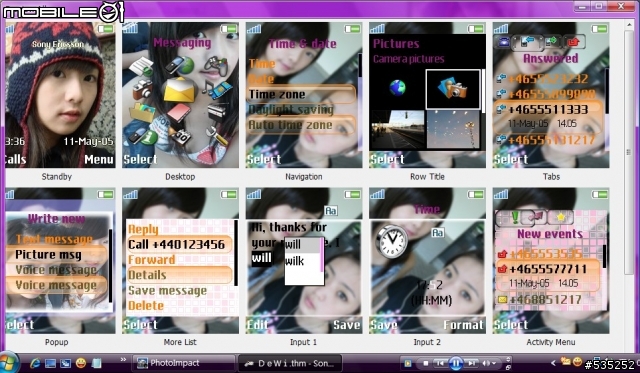Click 'Edit' softkey on Input 1 preview

pyautogui.click(x=258, y=325)
